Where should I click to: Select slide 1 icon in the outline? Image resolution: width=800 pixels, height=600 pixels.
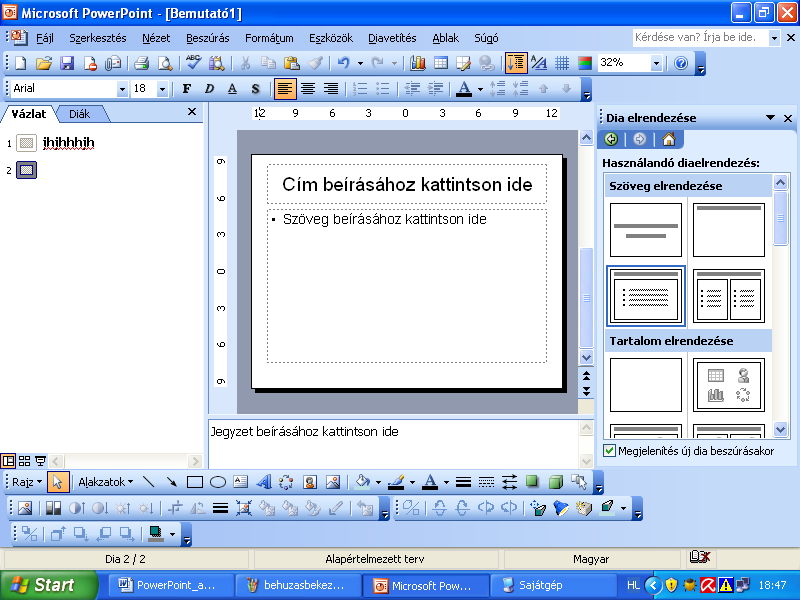pos(26,143)
